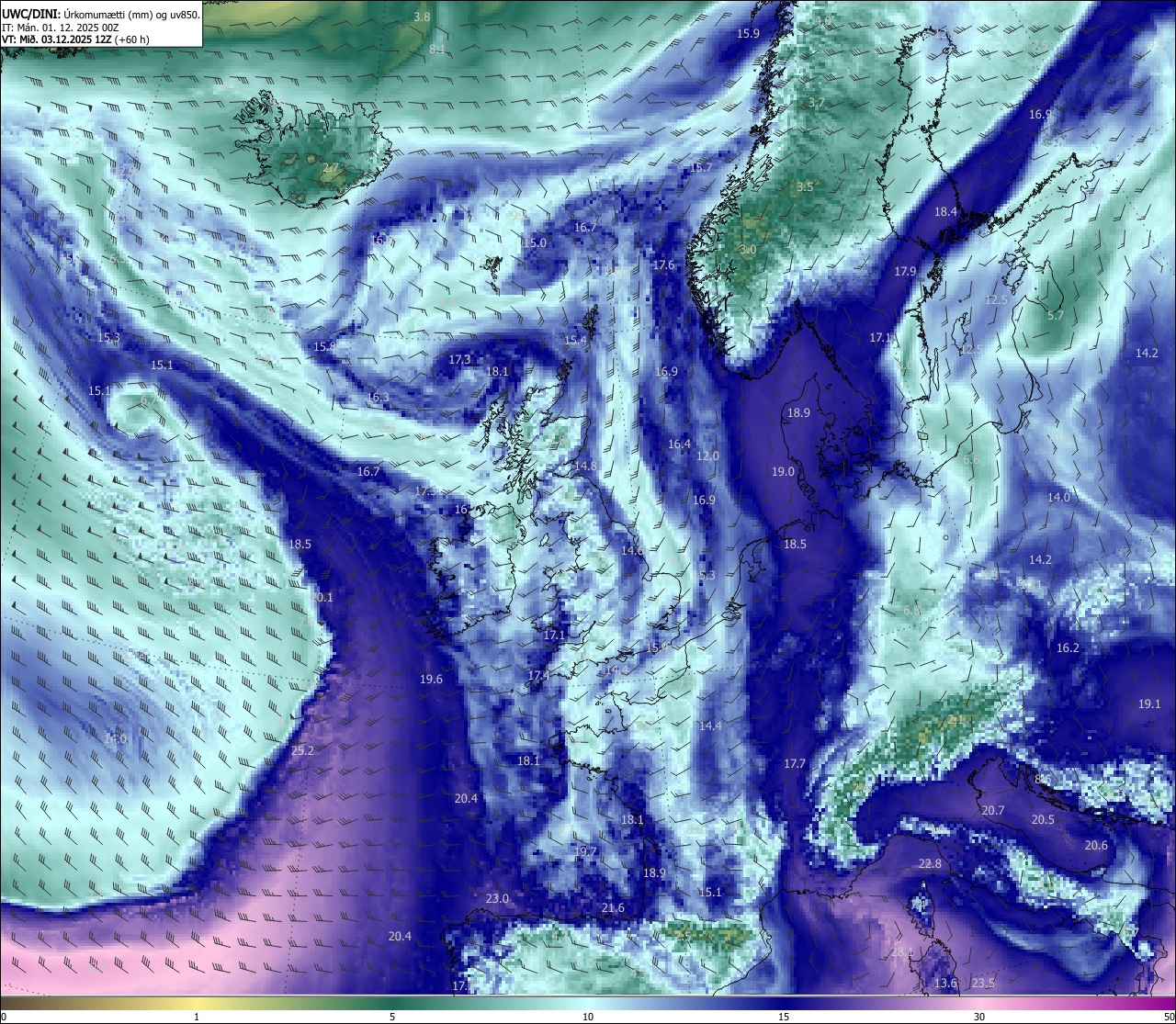This screenshot has height=1024, width=1176.
Task: Click the value label '23.0' on the map
Action: tap(497, 899)
